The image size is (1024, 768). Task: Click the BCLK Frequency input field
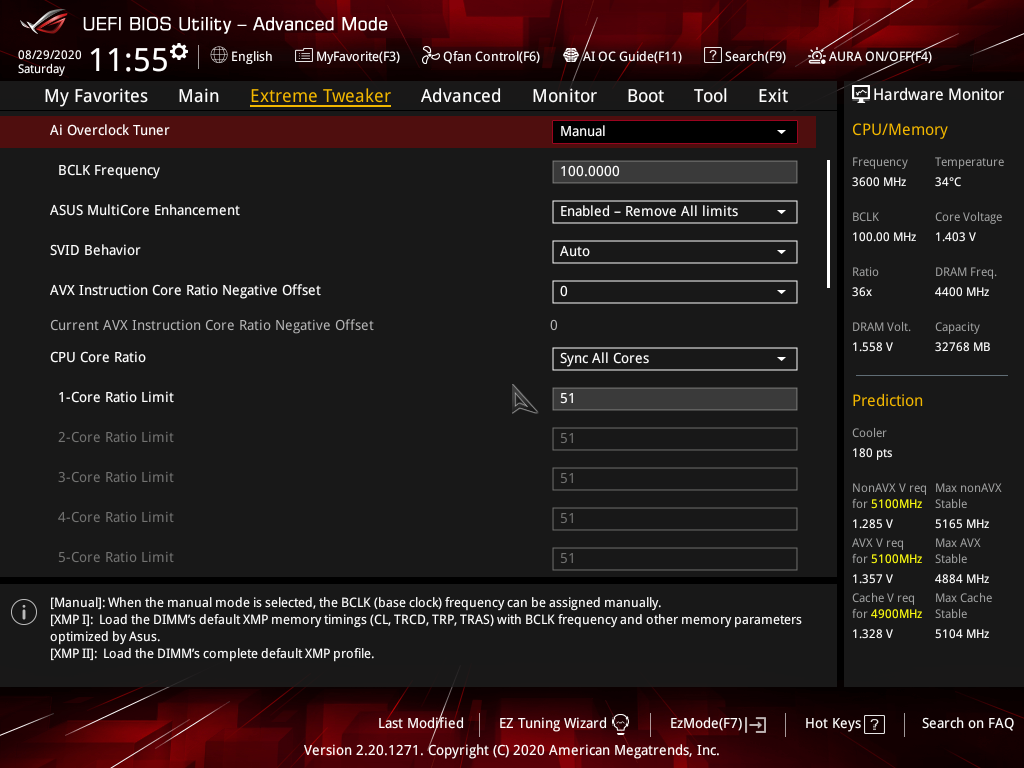tap(675, 172)
